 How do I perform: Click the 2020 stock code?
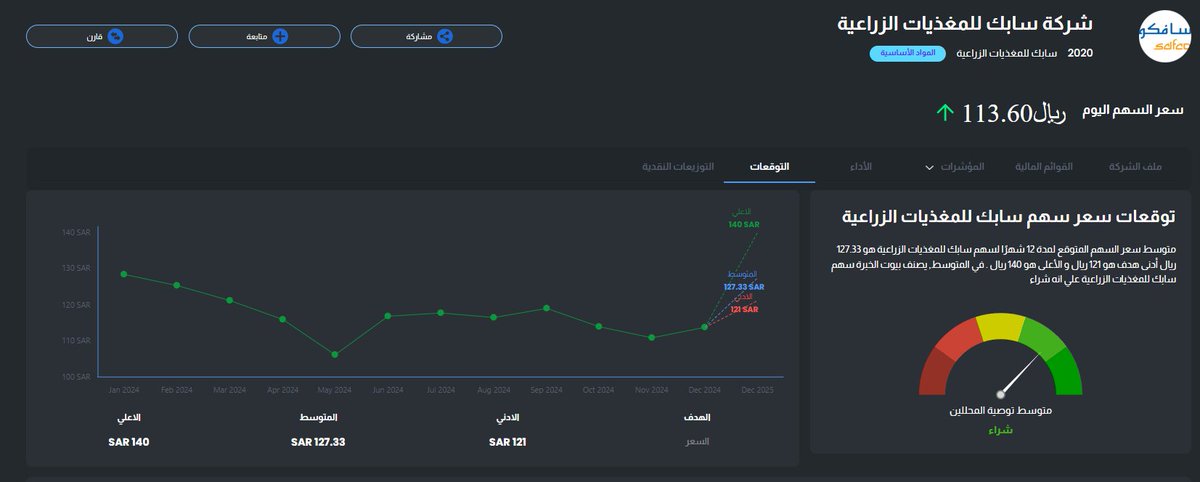[x=1081, y=53]
